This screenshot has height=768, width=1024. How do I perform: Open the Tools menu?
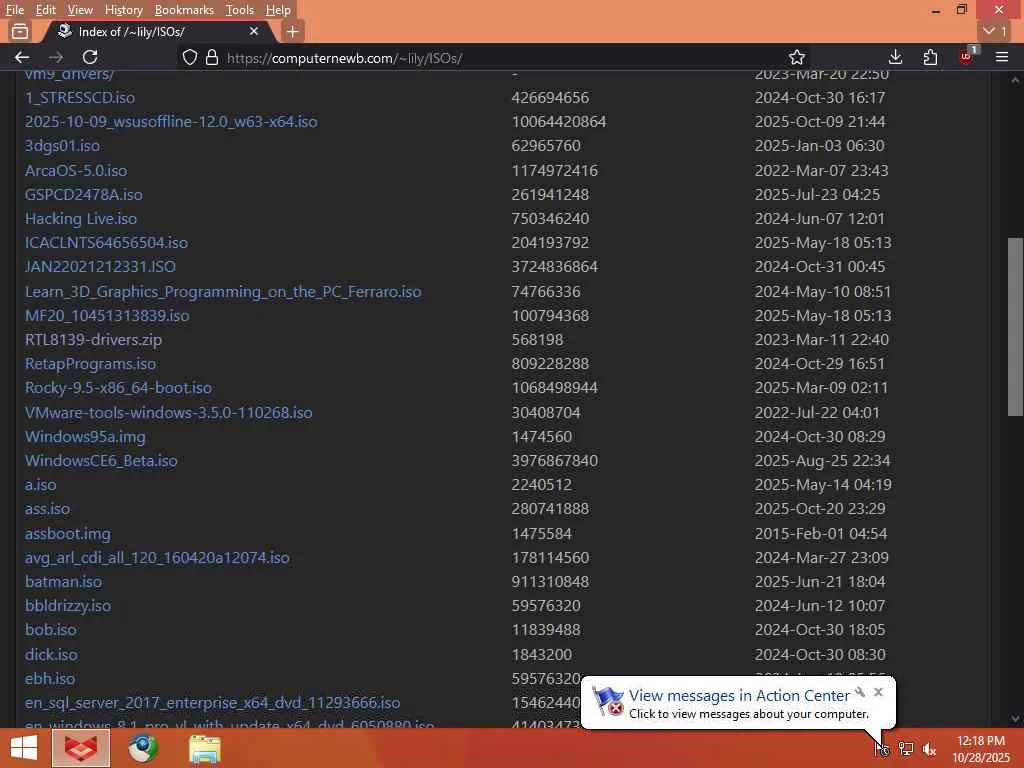coord(240,10)
